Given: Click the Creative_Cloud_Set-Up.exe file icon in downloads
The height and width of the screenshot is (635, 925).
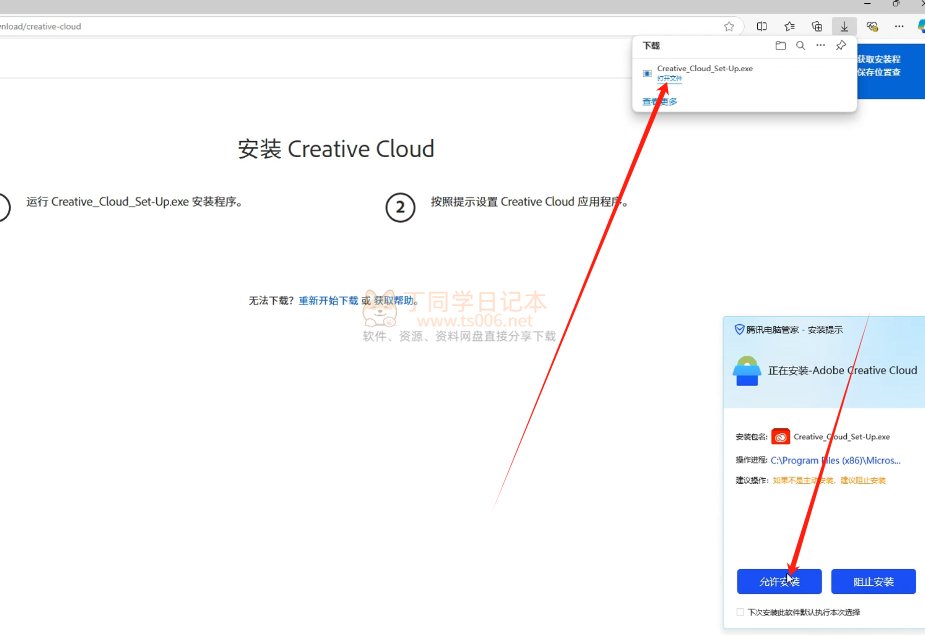Looking at the screenshot, I should pyautogui.click(x=647, y=73).
